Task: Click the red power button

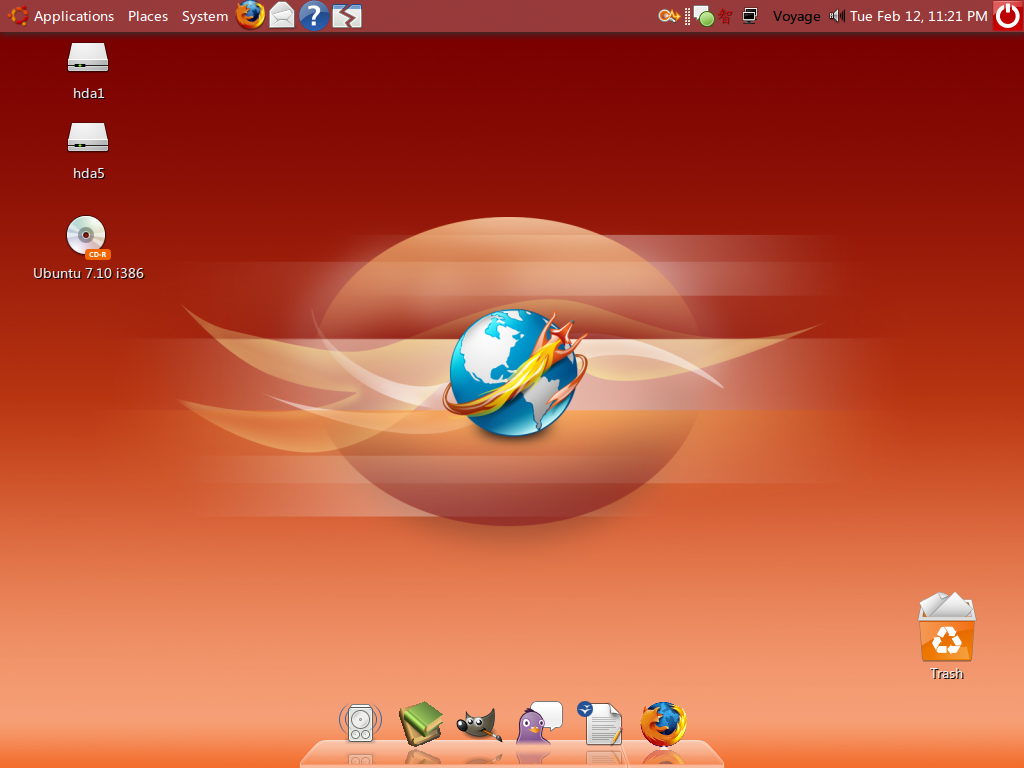Action: tap(1008, 16)
